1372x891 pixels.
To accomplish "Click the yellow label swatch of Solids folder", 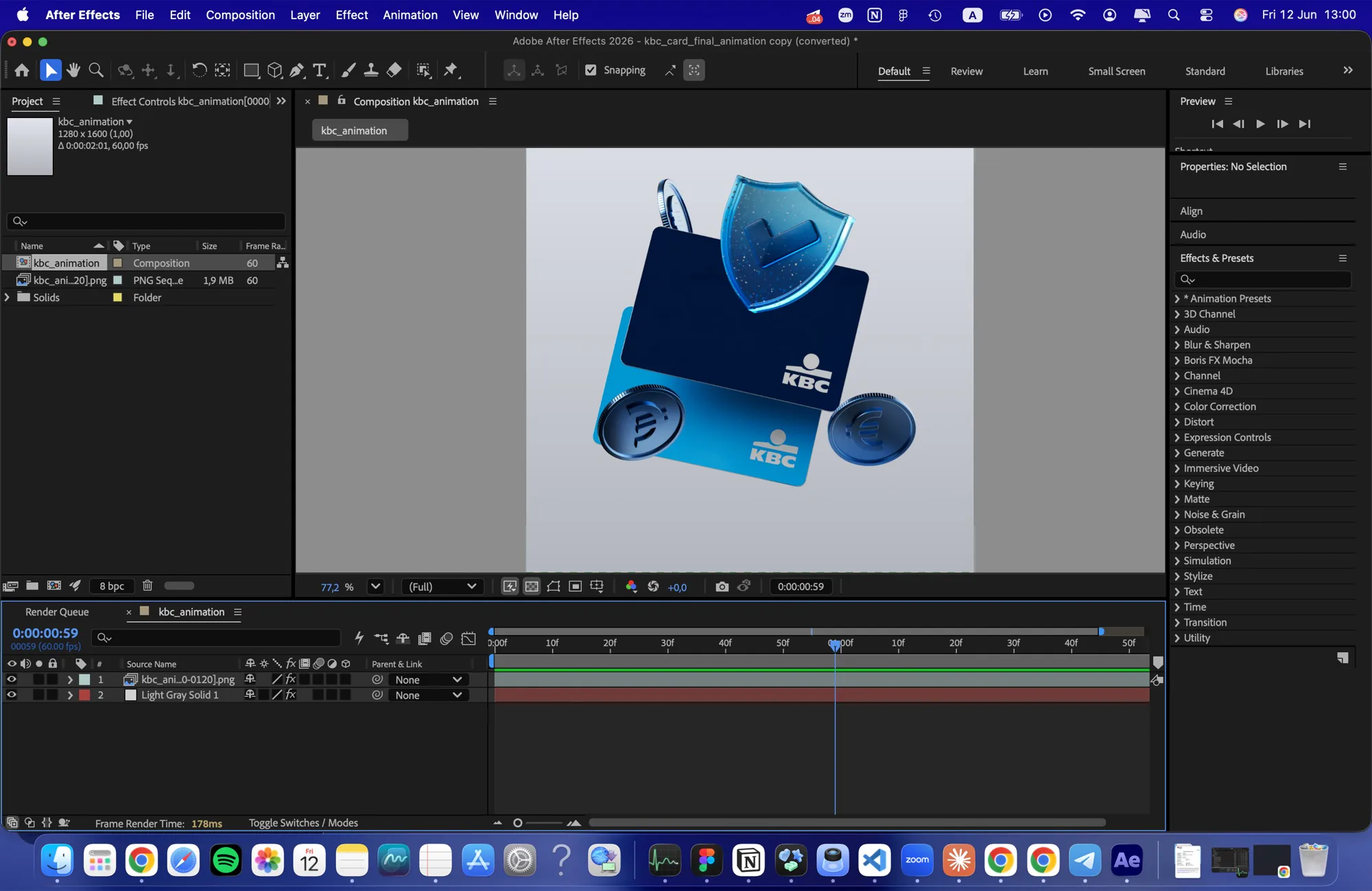I will click(x=117, y=297).
